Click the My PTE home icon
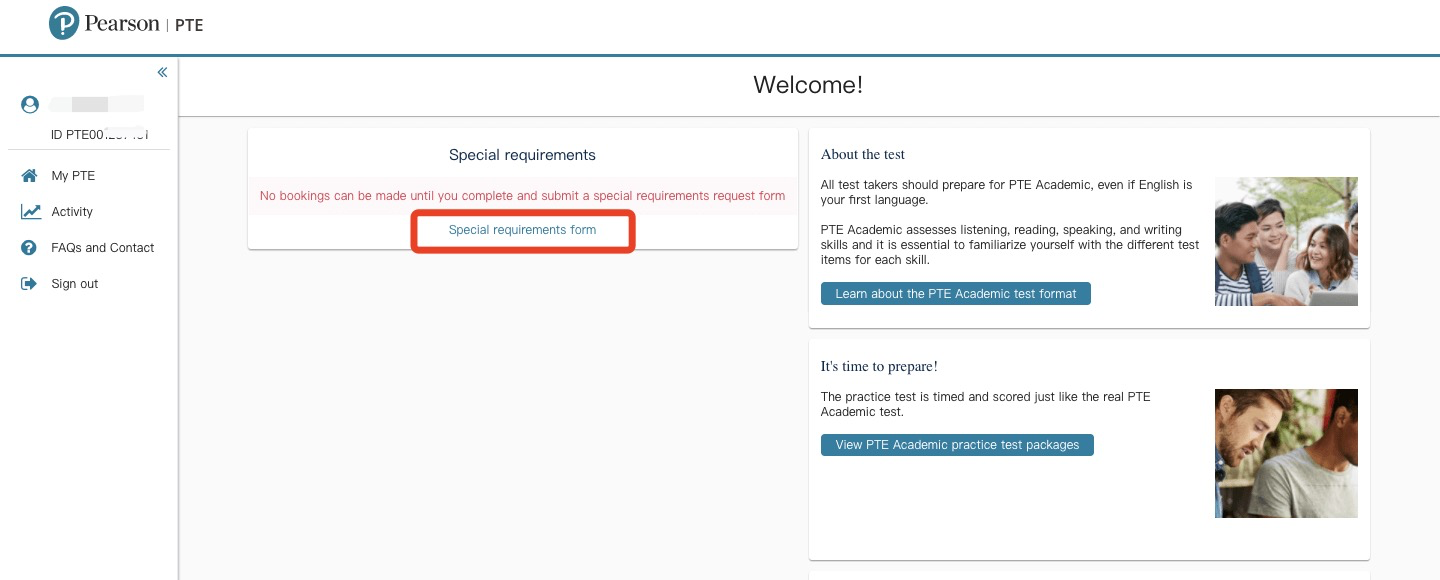1440x580 pixels. coord(30,176)
